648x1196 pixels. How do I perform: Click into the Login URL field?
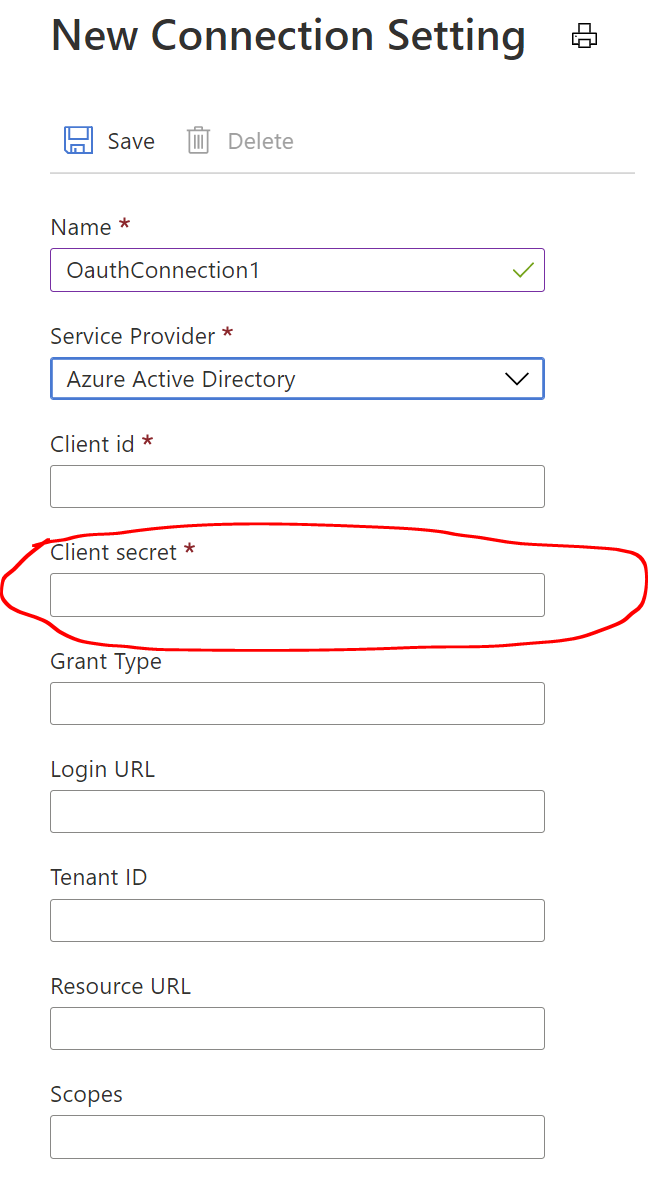click(297, 811)
